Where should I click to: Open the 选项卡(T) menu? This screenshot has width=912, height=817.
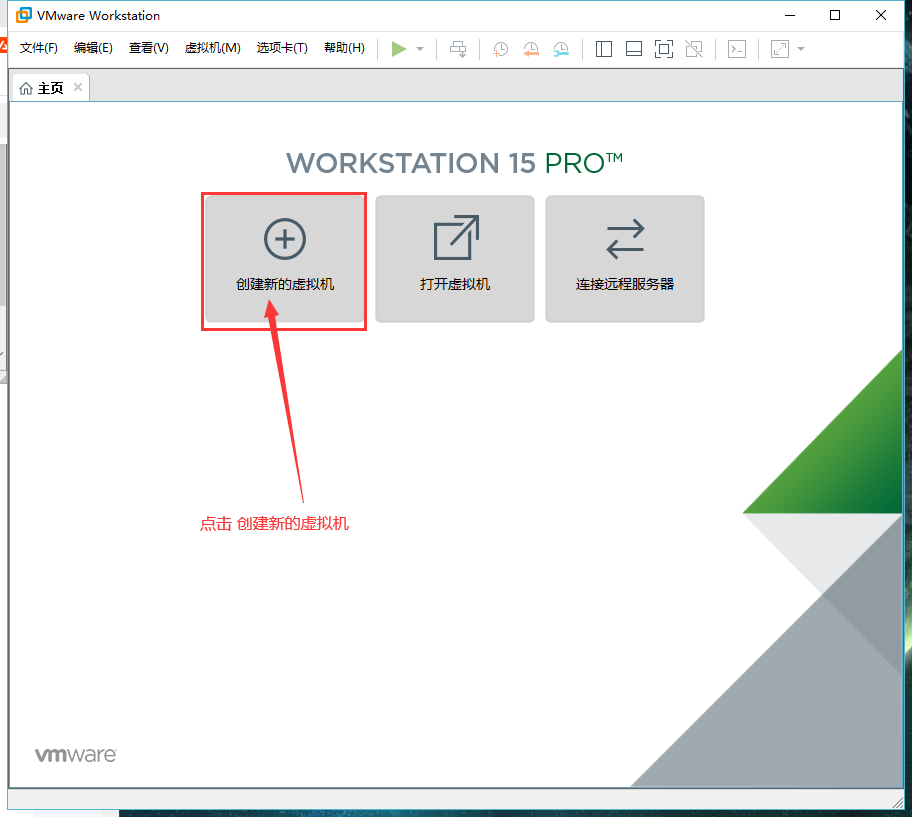click(282, 48)
